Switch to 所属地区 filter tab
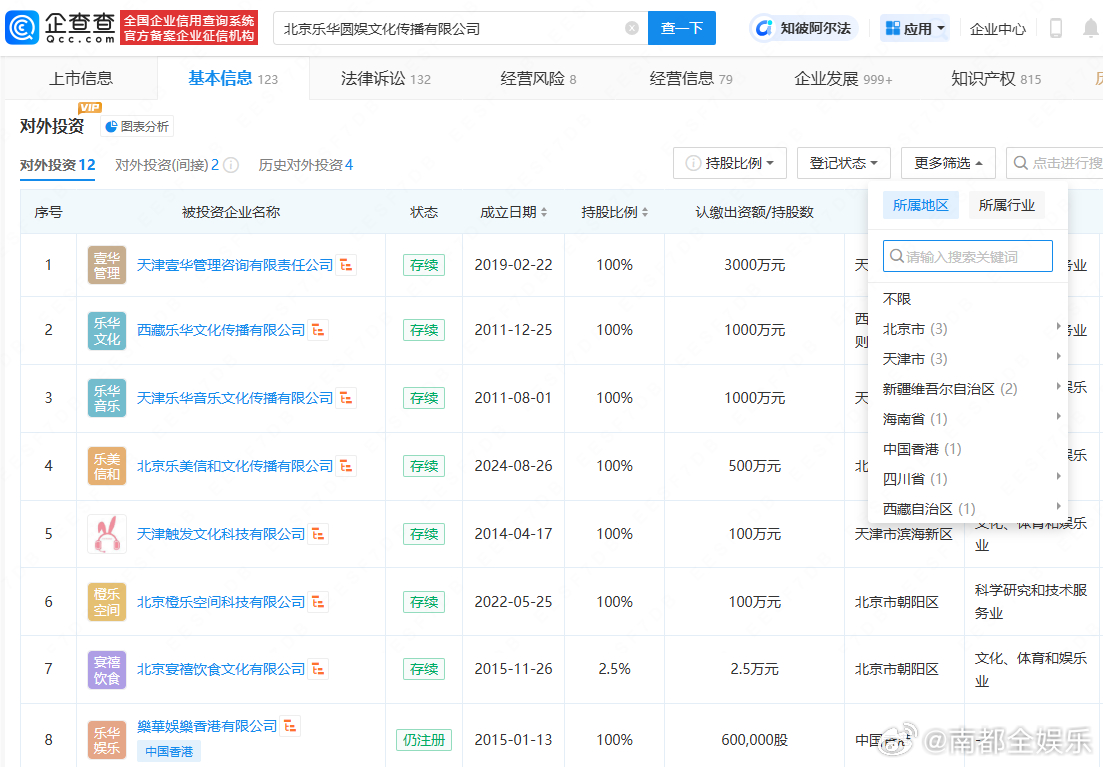Viewport: 1103px width, 767px height. coord(921,205)
